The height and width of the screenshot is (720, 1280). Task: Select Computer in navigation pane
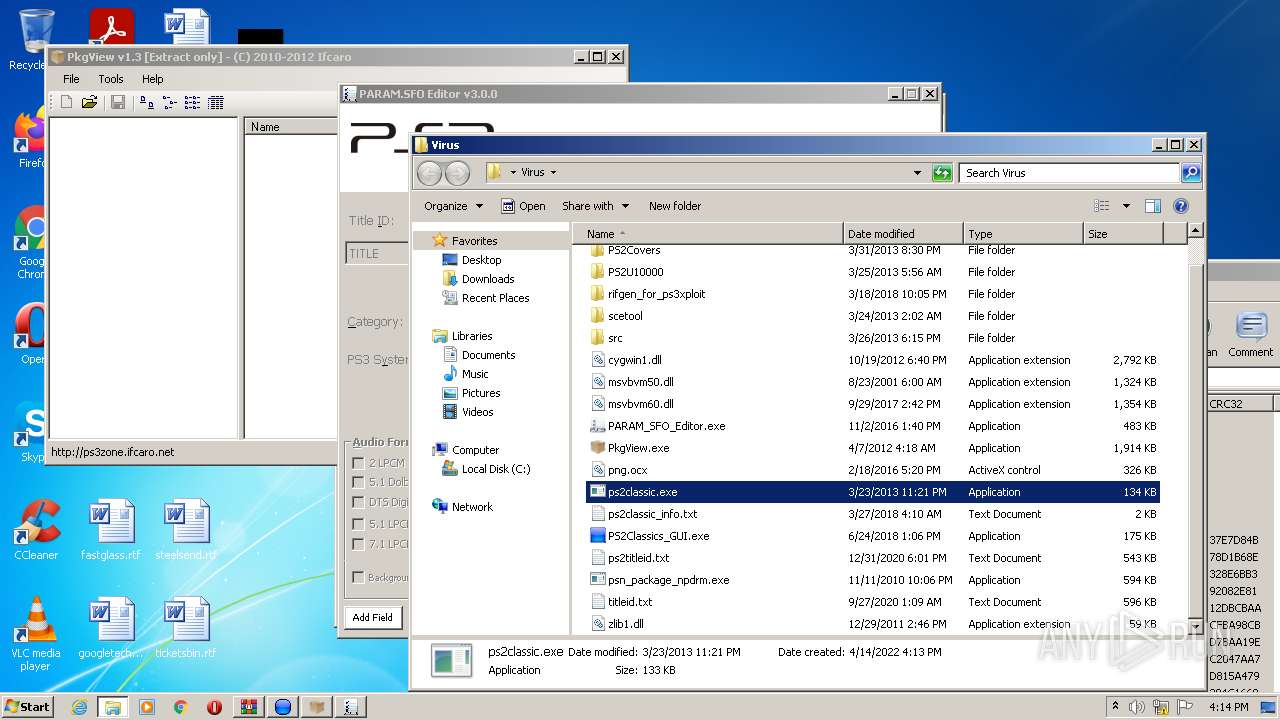pos(475,450)
